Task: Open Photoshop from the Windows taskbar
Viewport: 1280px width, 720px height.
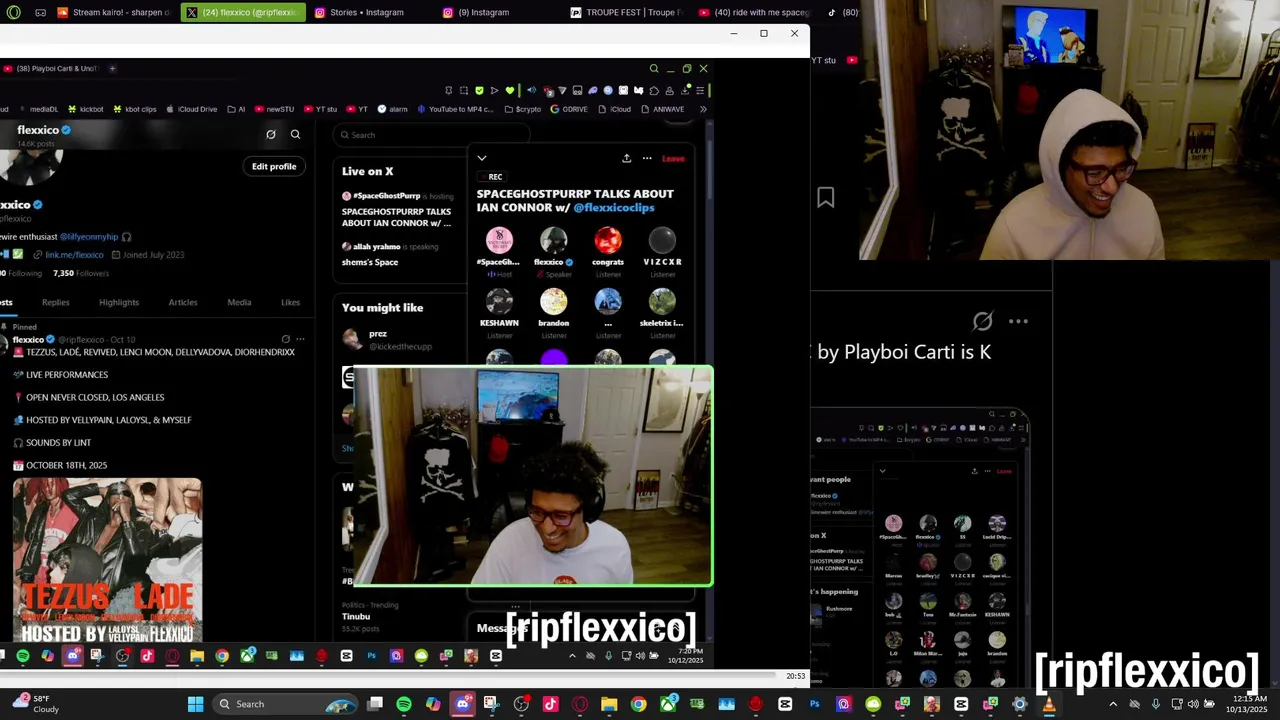Action: pos(814,704)
